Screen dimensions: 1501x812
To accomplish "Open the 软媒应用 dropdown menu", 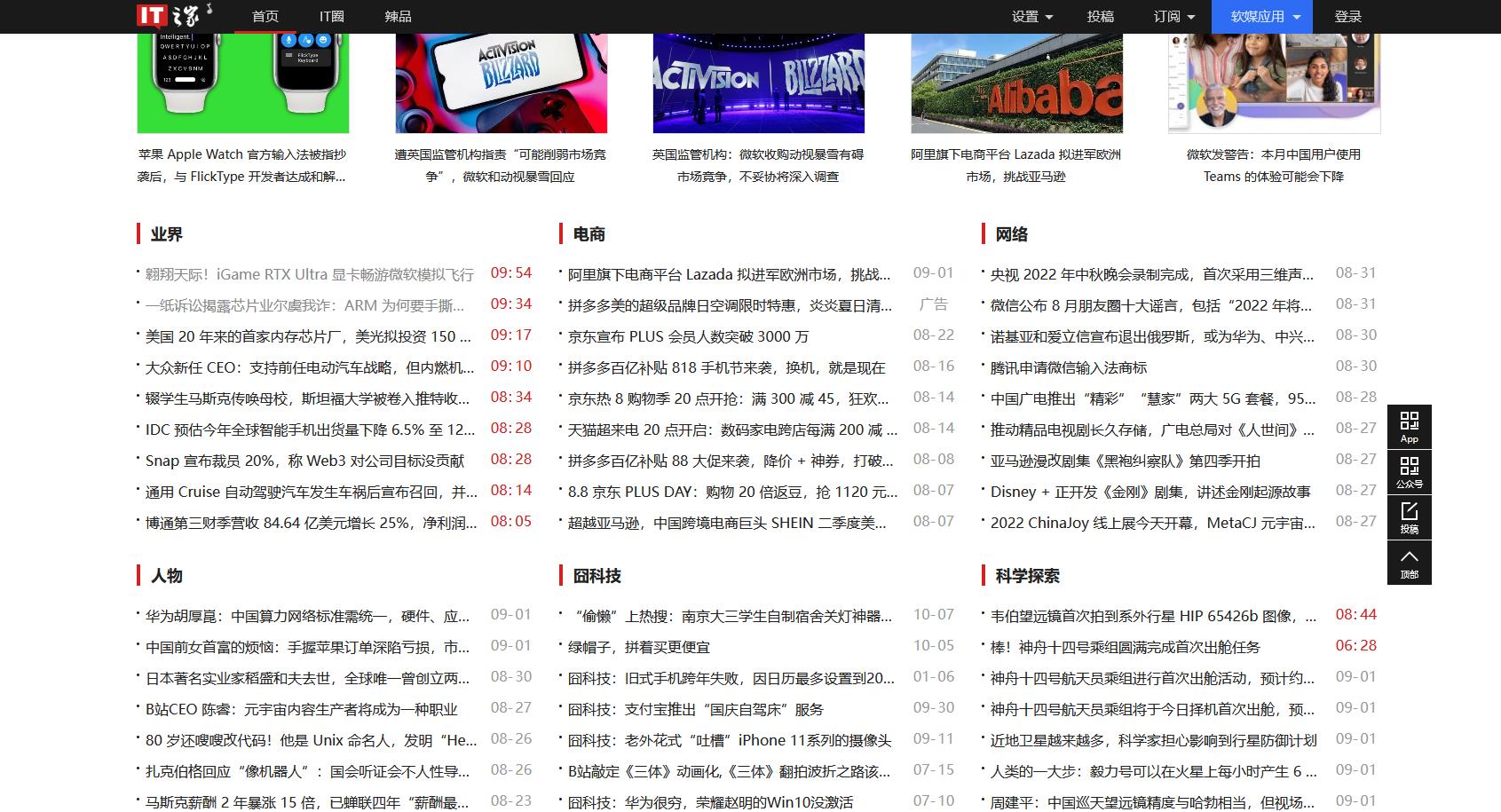I will pyautogui.click(x=1262, y=17).
